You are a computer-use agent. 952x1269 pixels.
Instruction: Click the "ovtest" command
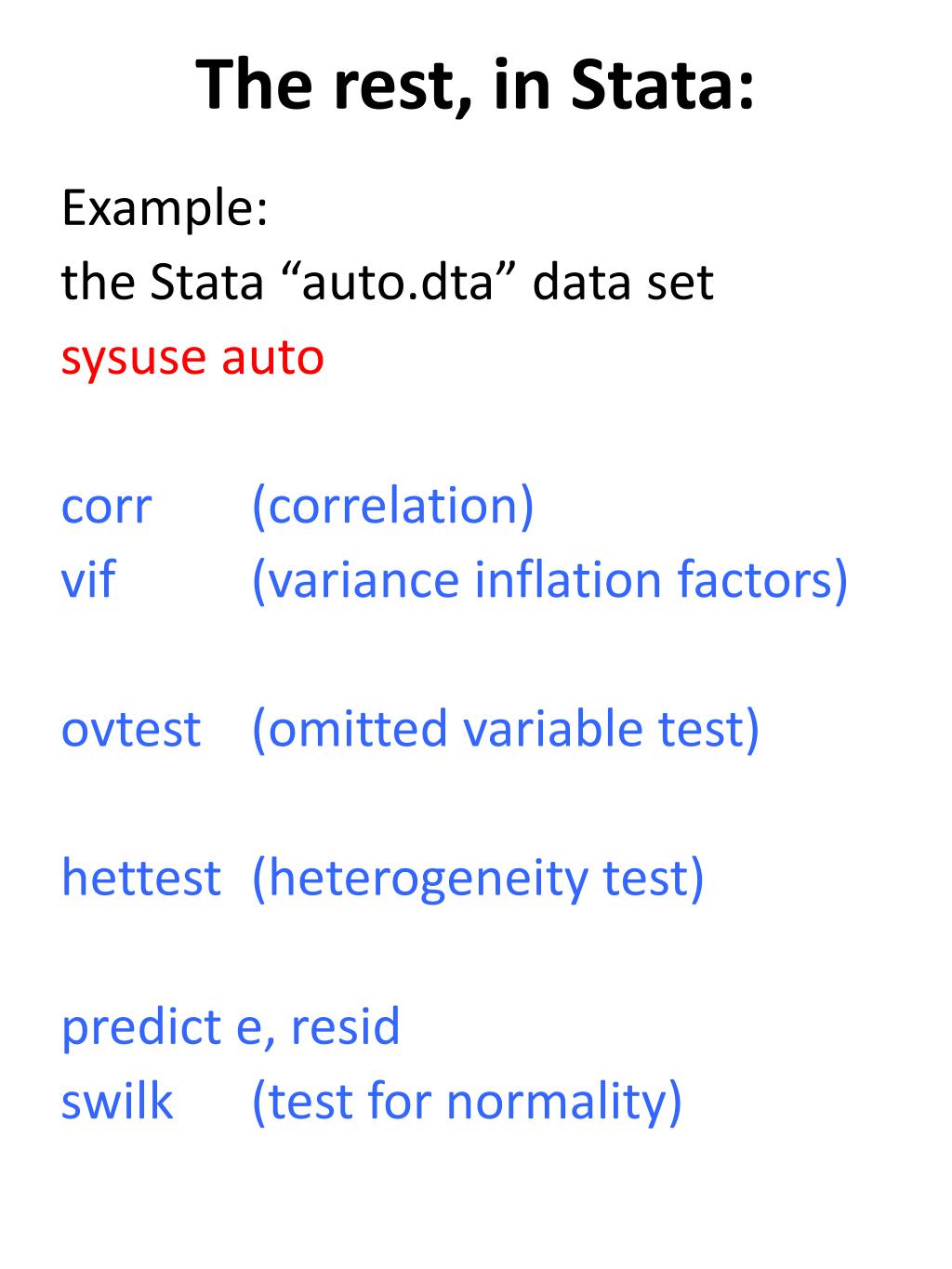coord(130,730)
